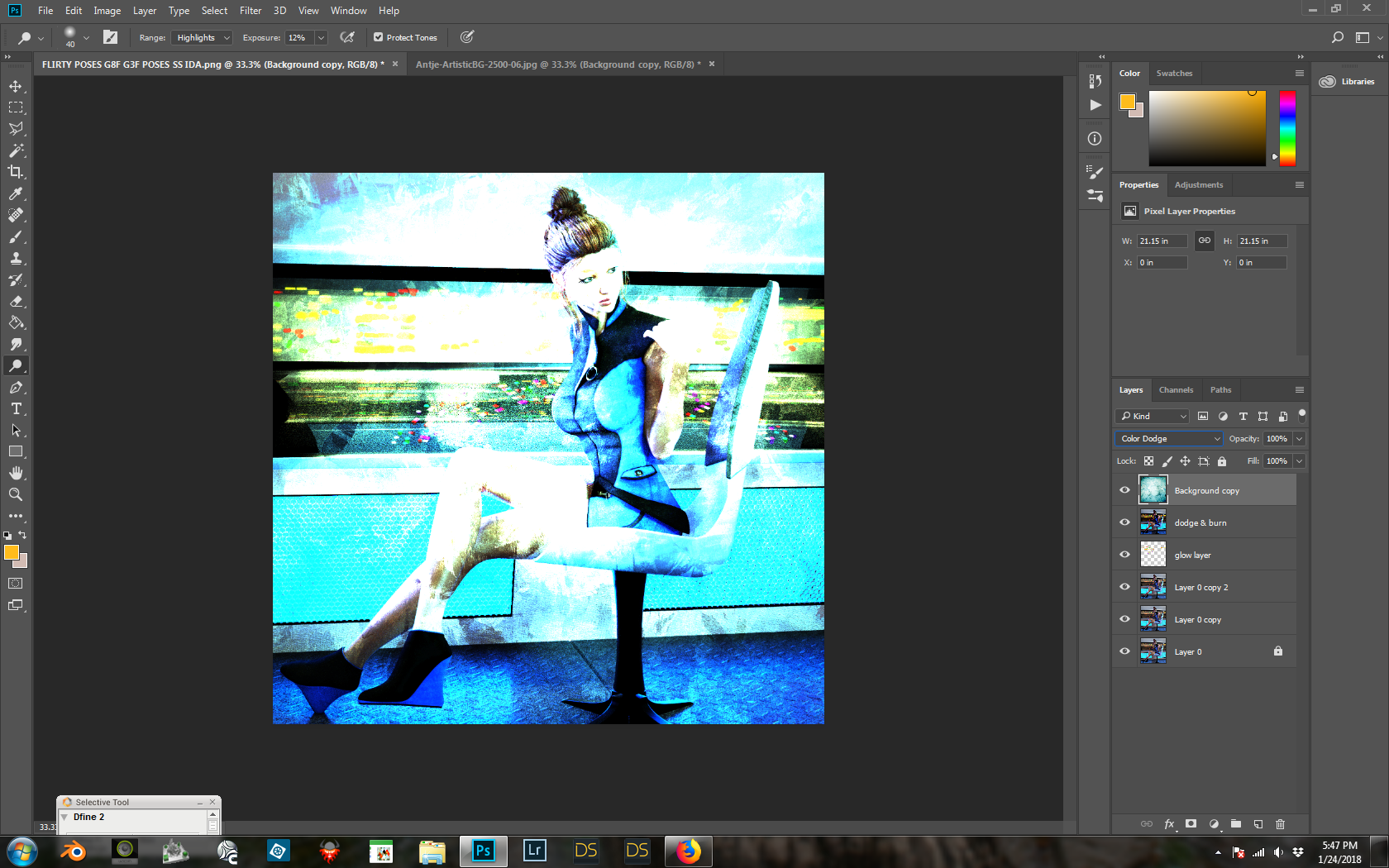Select the Move tool
This screenshot has width=1389, height=868.
coord(16,86)
